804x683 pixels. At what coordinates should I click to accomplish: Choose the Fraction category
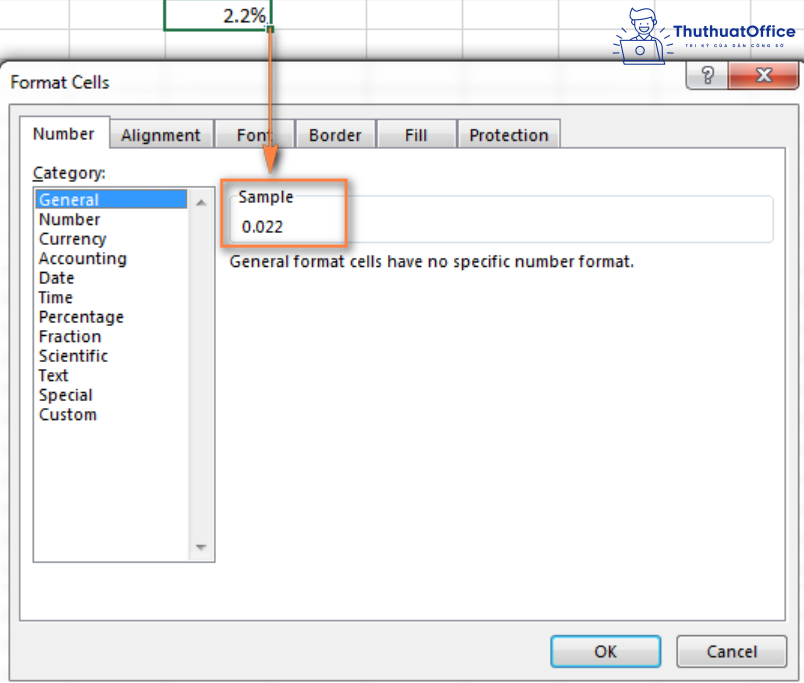70,337
